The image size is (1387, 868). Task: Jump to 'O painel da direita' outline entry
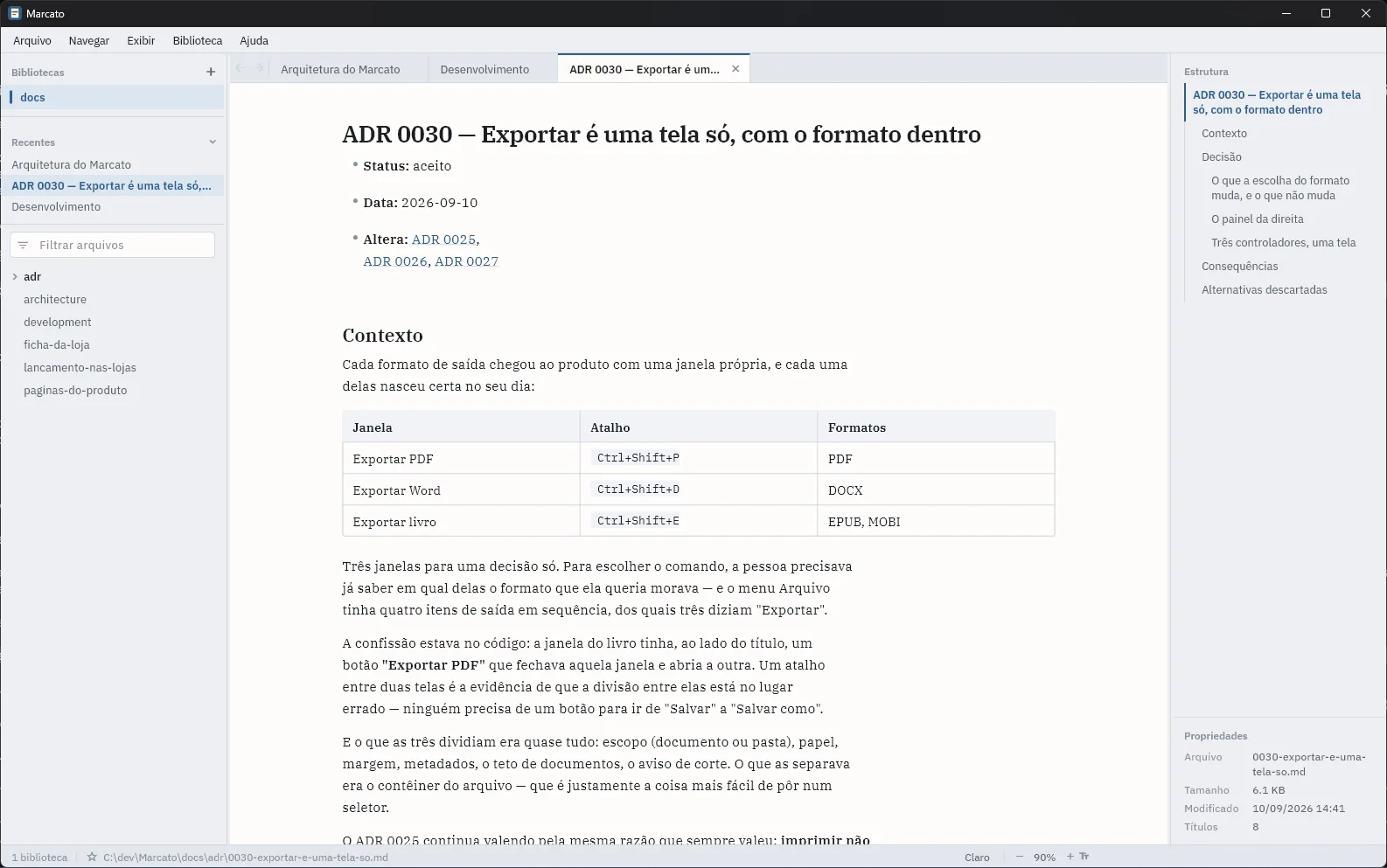(x=1258, y=219)
